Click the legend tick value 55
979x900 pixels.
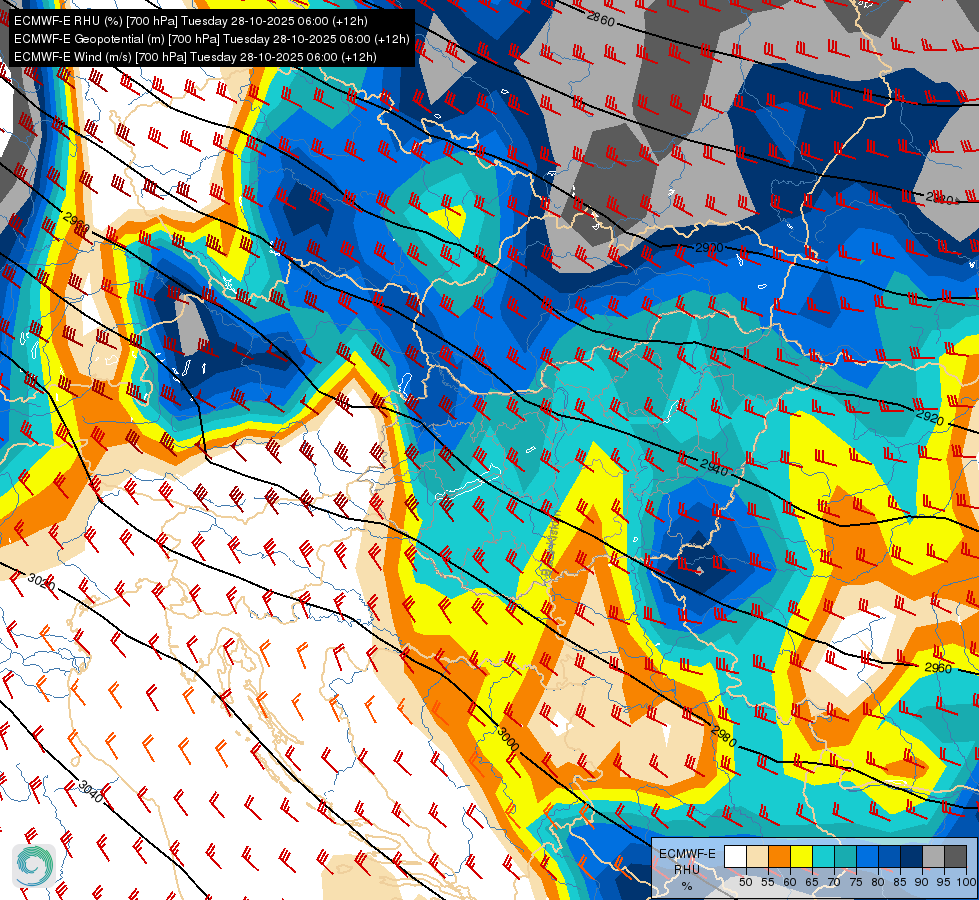tap(768, 882)
